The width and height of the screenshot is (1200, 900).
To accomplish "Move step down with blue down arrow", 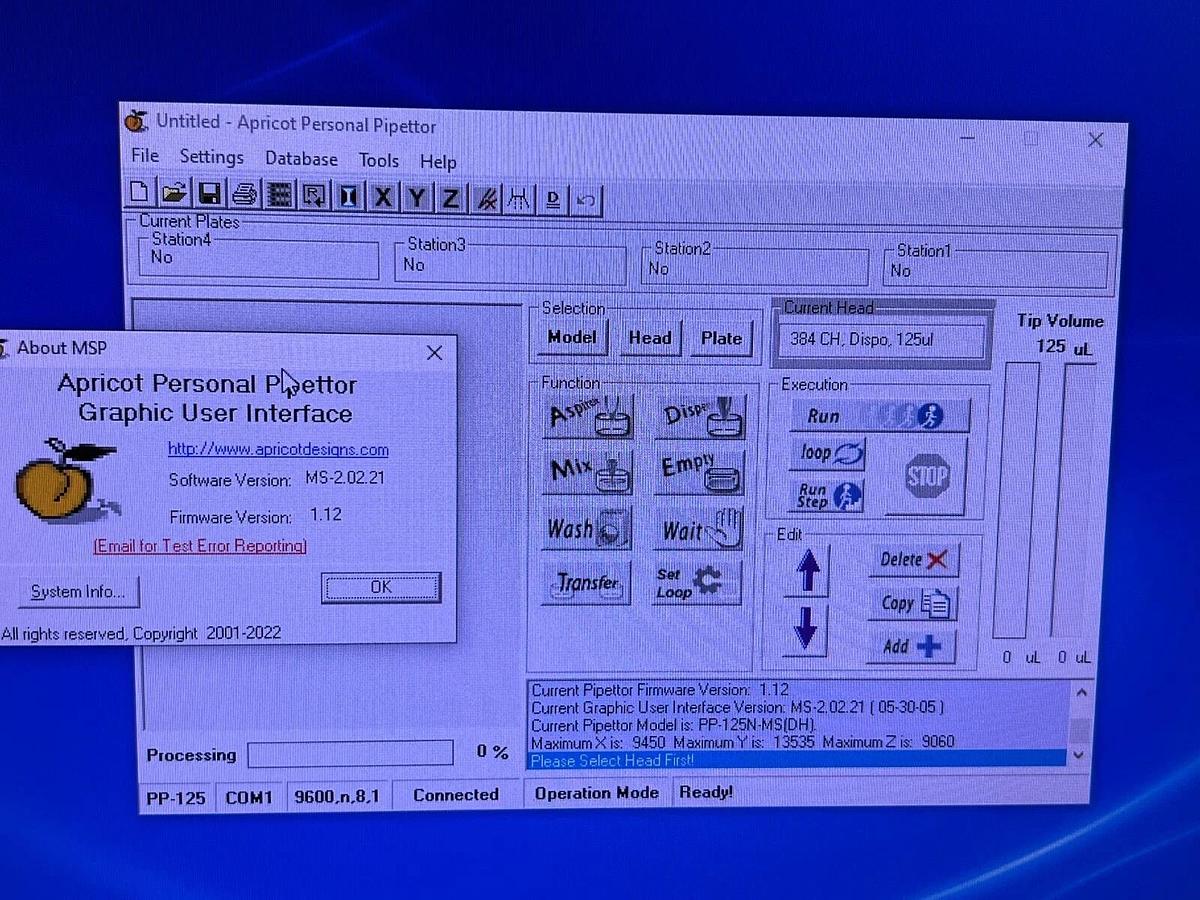I will click(x=805, y=630).
